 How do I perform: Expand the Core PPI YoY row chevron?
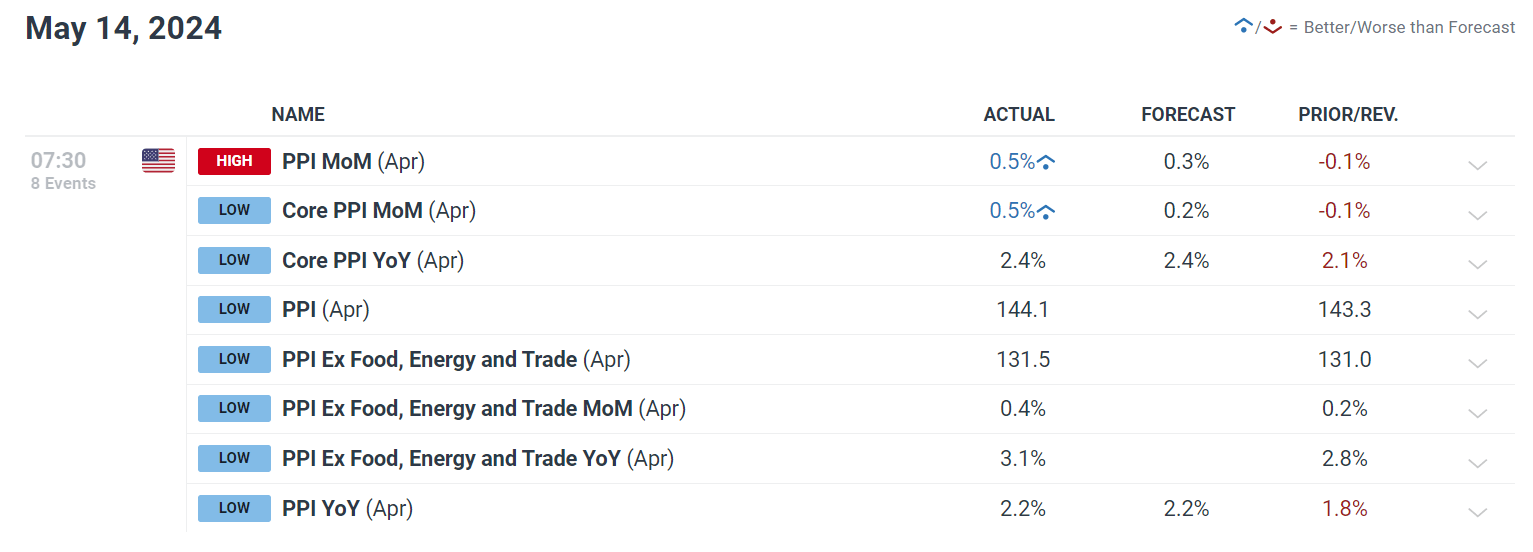tap(1477, 264)
